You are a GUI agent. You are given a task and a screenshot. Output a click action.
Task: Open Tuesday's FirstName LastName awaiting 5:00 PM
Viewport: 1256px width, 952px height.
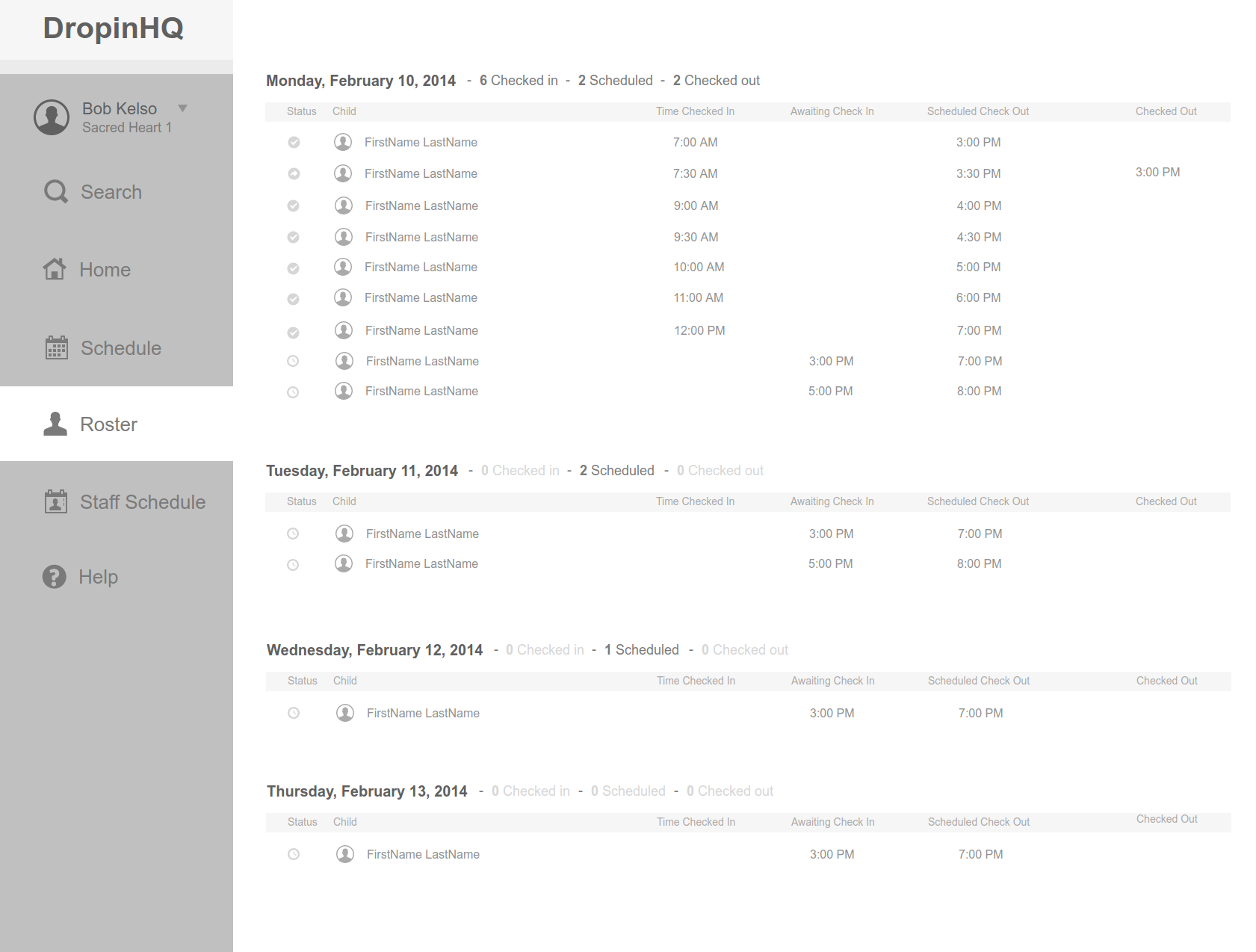click(x=421, y=563)
